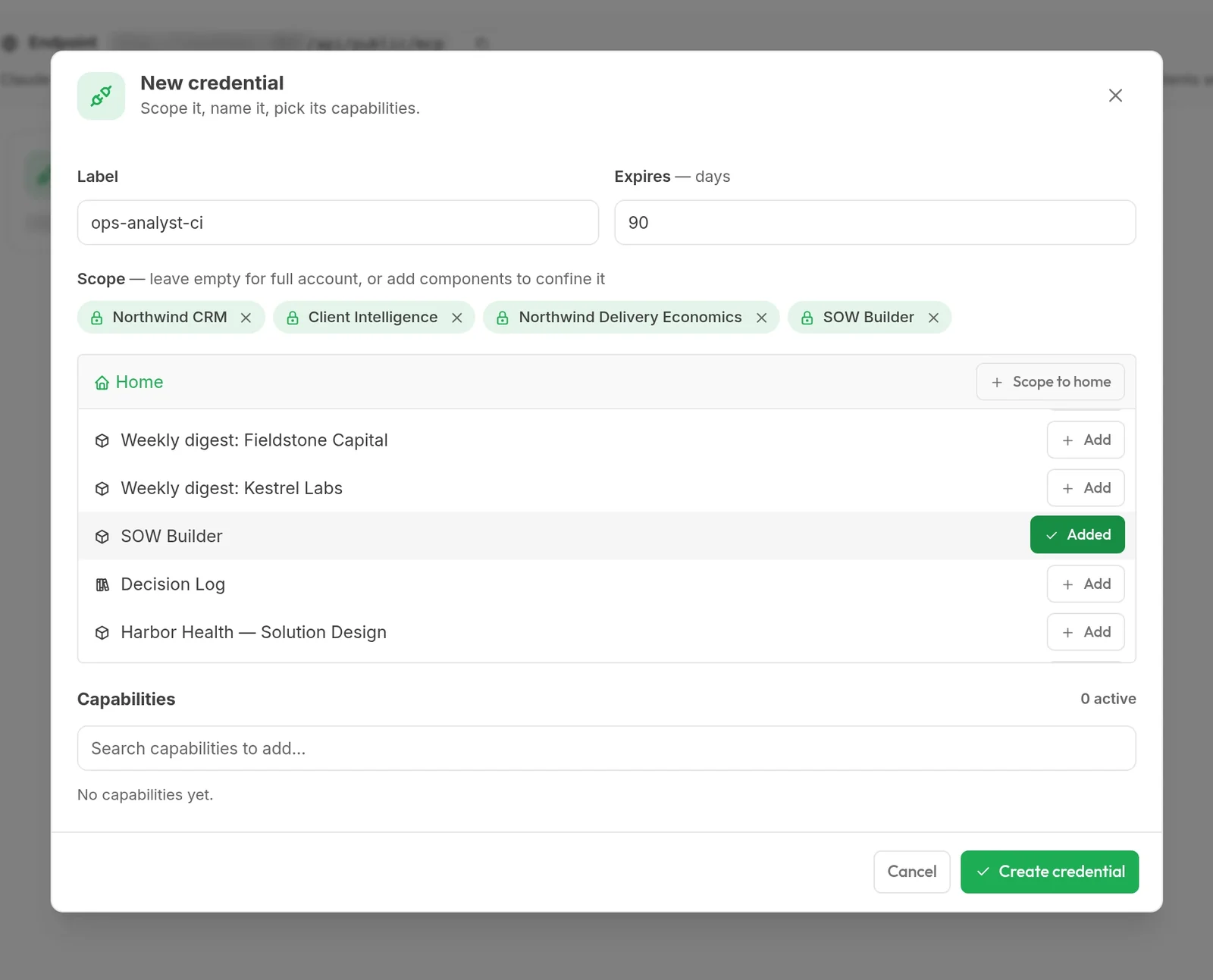This screenshot has height=980, width=1213.
Task: Click the 0 active capabilities counter
Action: point(1108,698)
